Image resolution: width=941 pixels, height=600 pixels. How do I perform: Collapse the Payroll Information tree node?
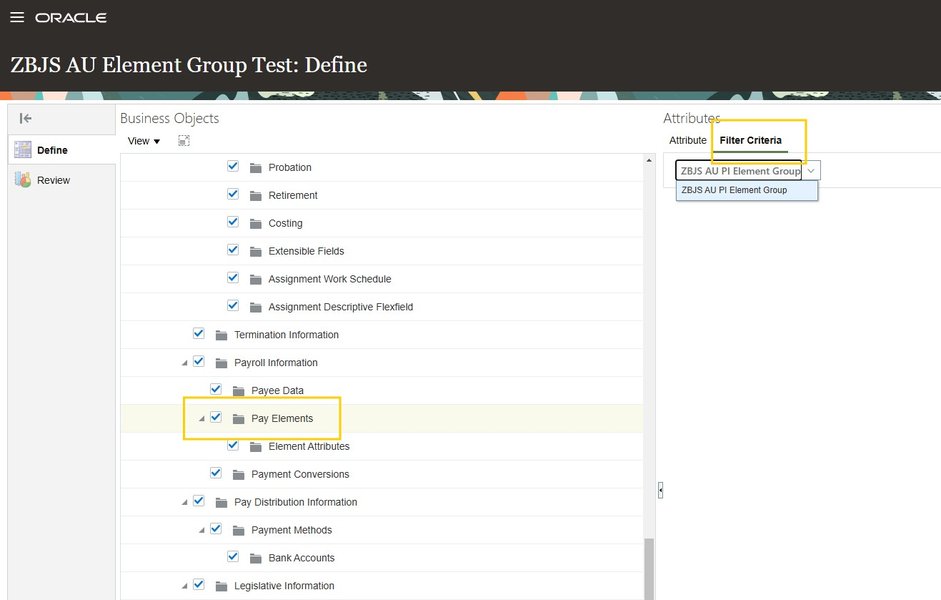click(184, 363)
